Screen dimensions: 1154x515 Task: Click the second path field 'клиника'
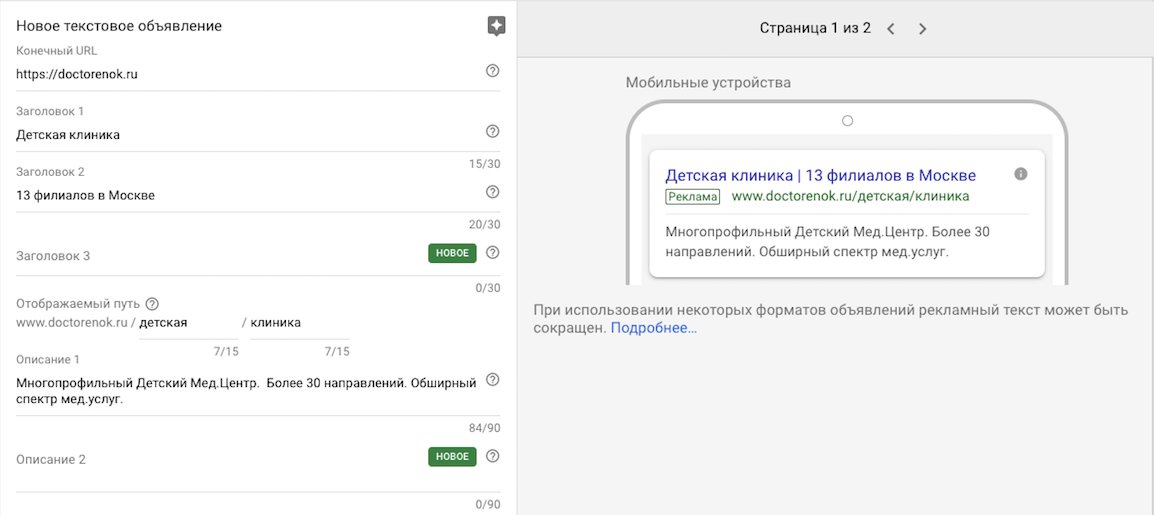click(x=300, y=323)
